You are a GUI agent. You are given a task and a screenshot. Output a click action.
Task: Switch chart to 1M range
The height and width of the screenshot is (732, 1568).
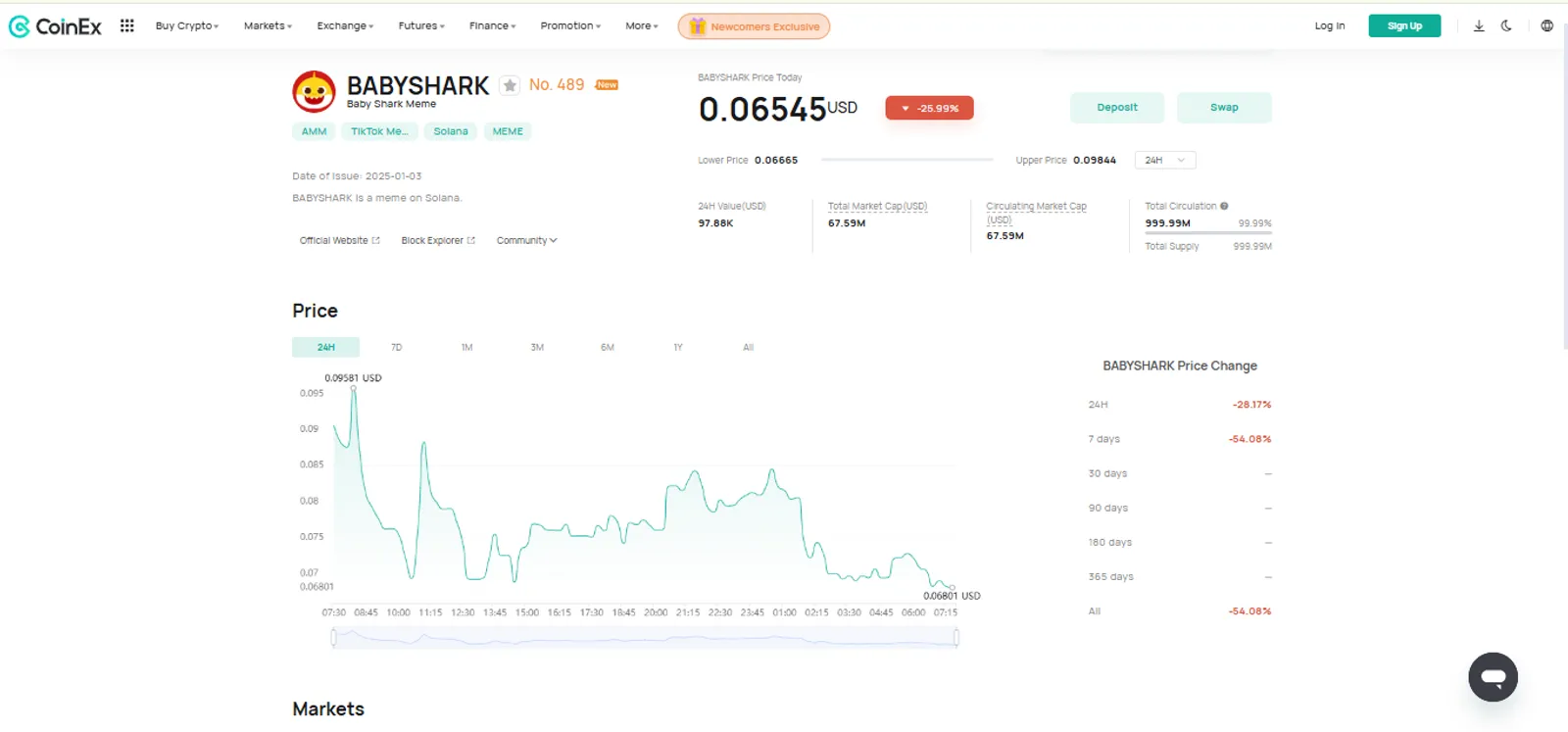point(466,347)
